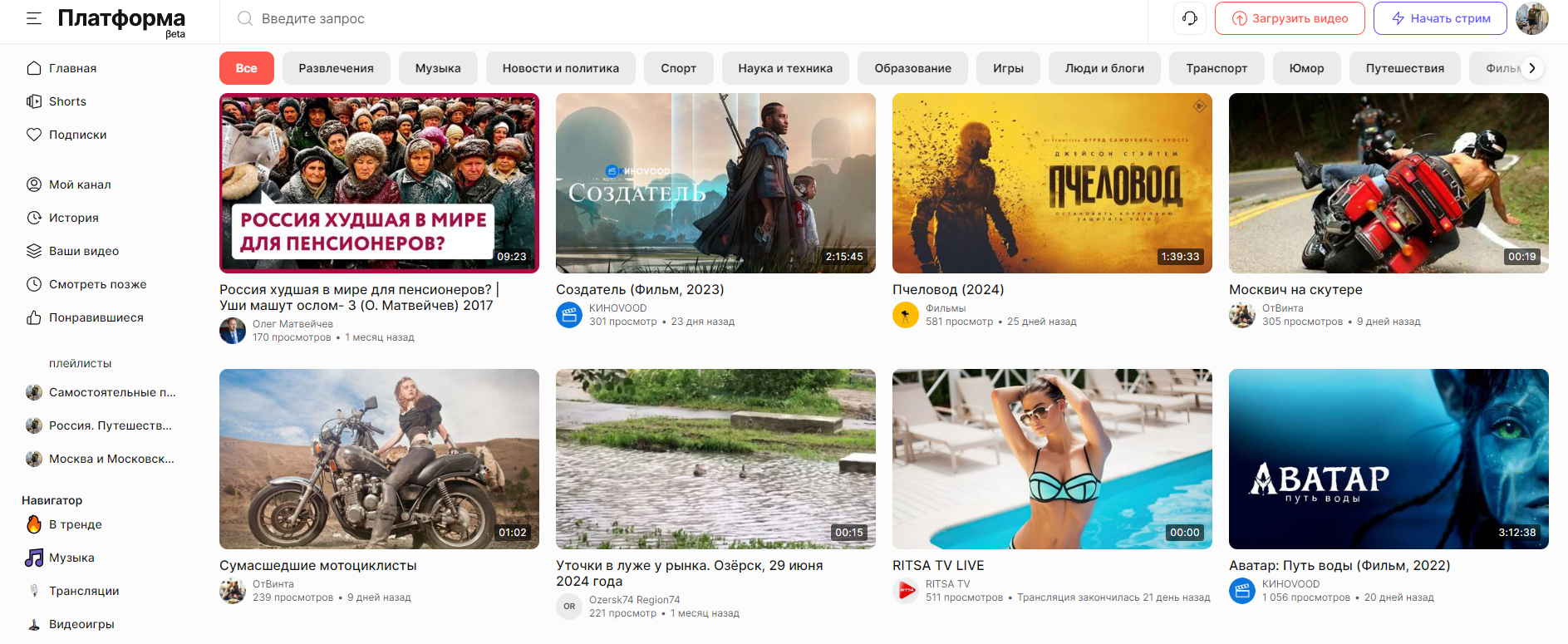Open КИНОVOOD avatar under Аватар

[x=1242, y=591]
